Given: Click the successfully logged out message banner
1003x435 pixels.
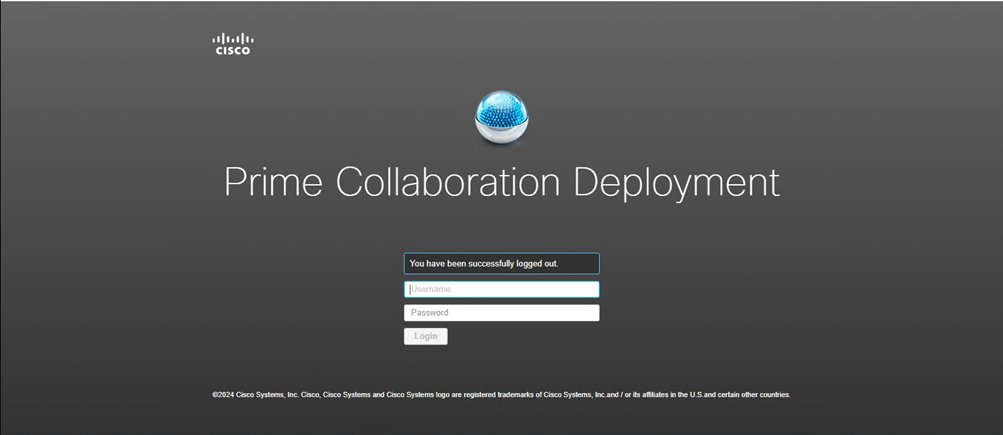Looking at the screenshot, I should (x=501, y=264).
